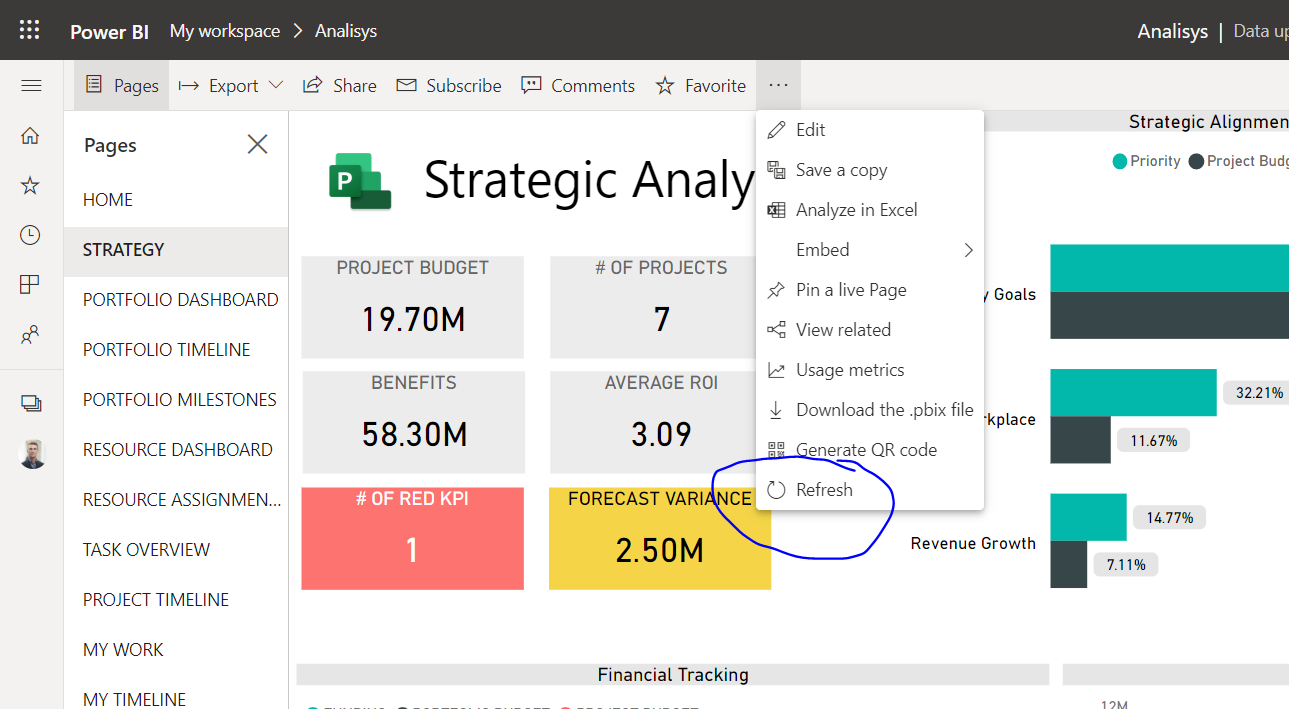1289x709 pixels.
Task: Click the Project Budget legend dark swatch
Action: (x=1196, y=161)
